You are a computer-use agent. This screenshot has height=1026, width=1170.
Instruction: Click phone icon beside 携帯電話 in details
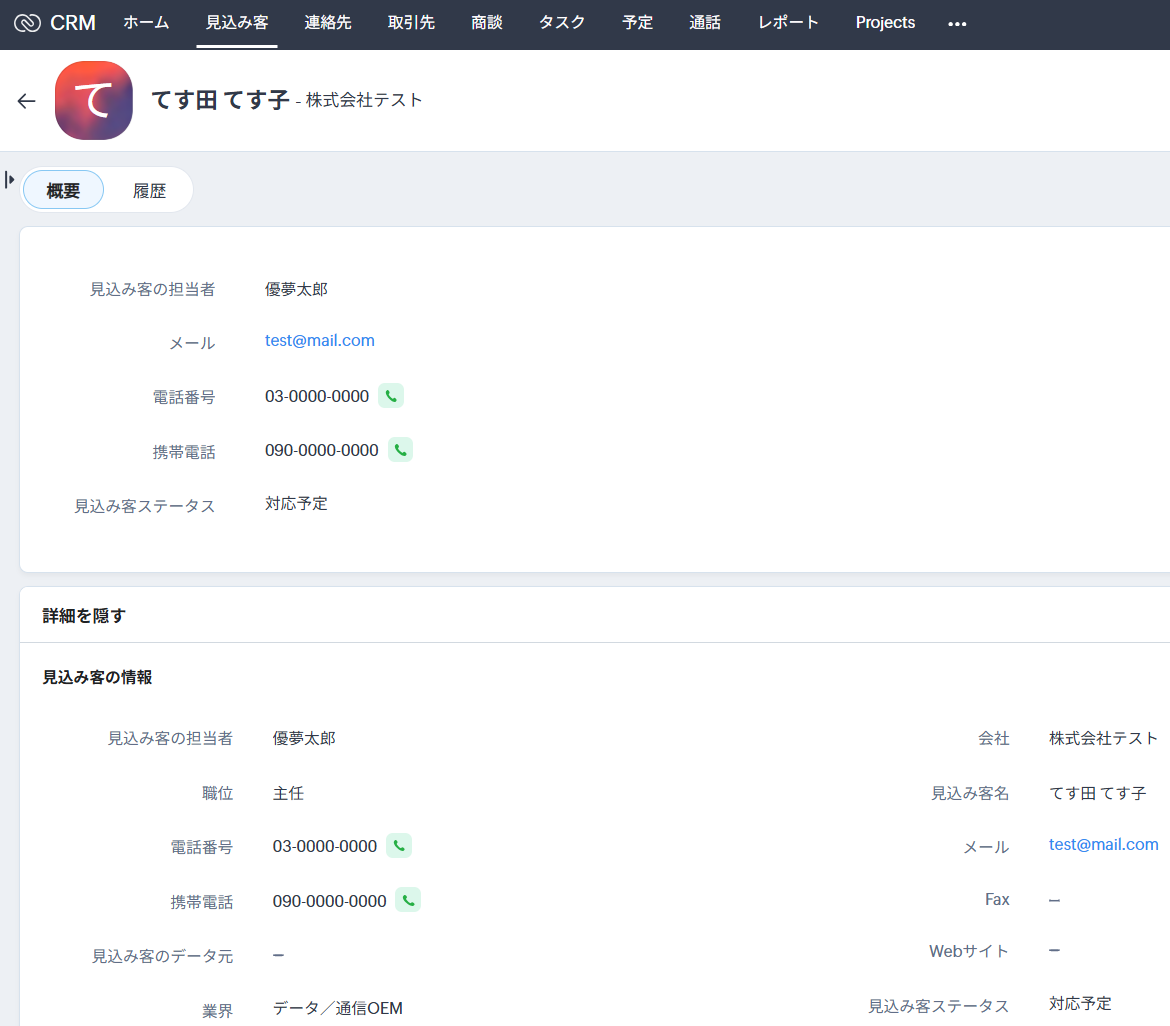(x=408, y=900)
